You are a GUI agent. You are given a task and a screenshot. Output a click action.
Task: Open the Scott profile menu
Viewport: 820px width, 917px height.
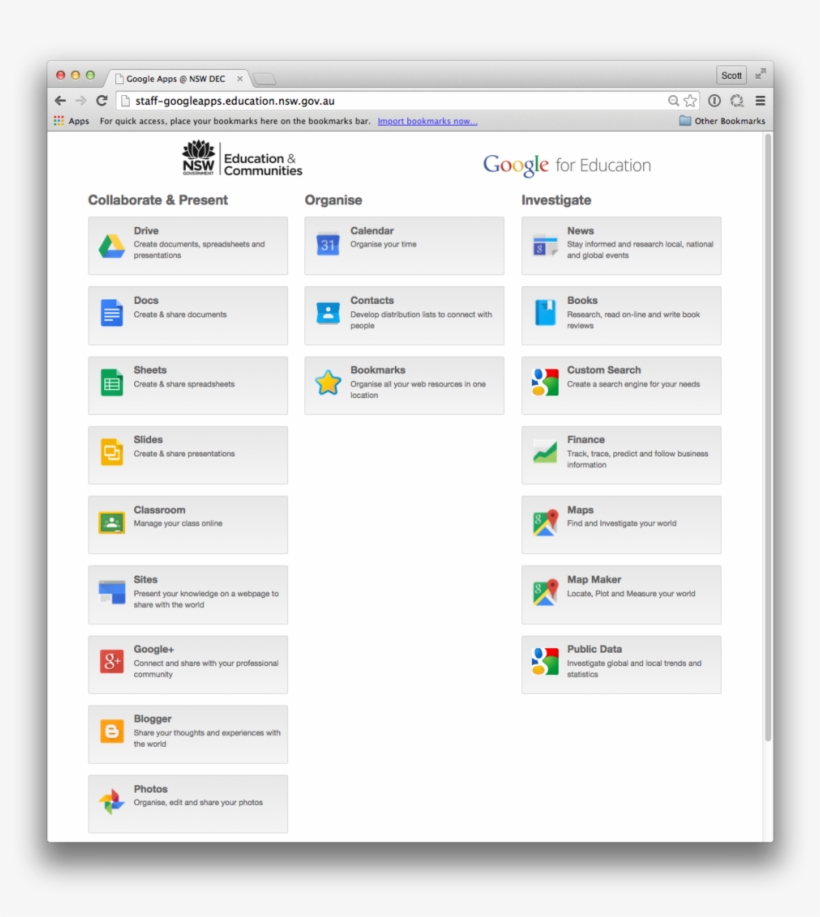(731, 75)
